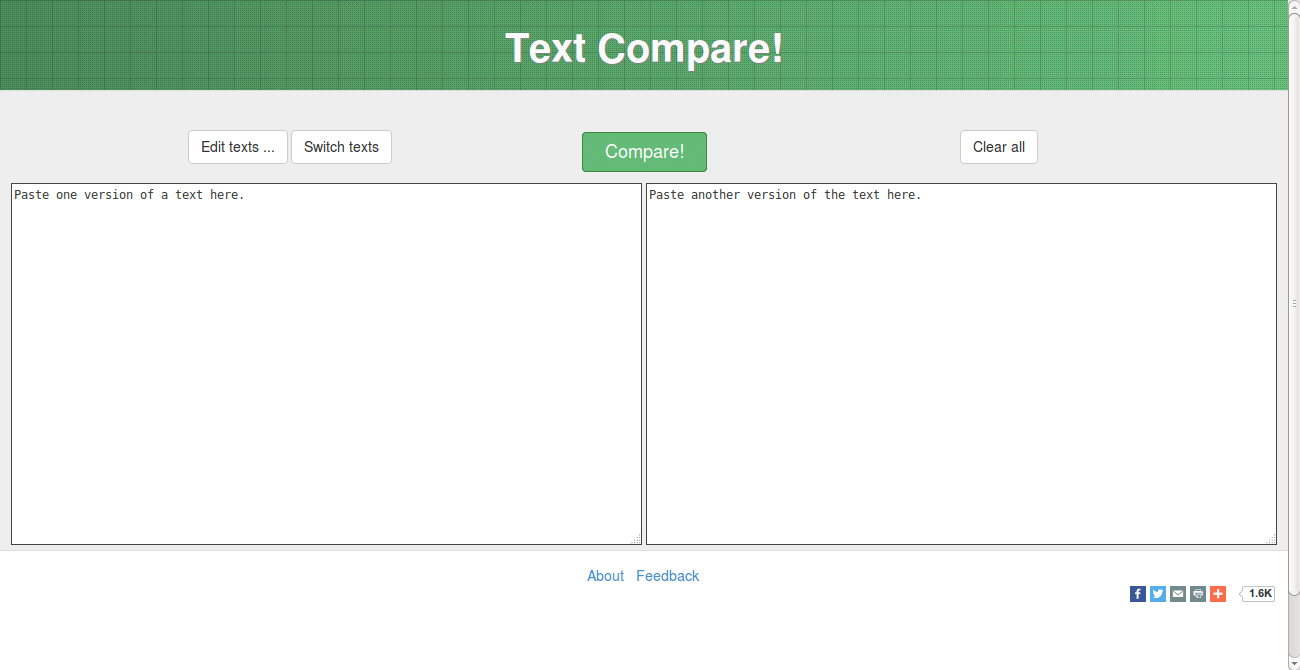Click the Text Compare! header title
1300x670 pixels.
click(644, 48)
